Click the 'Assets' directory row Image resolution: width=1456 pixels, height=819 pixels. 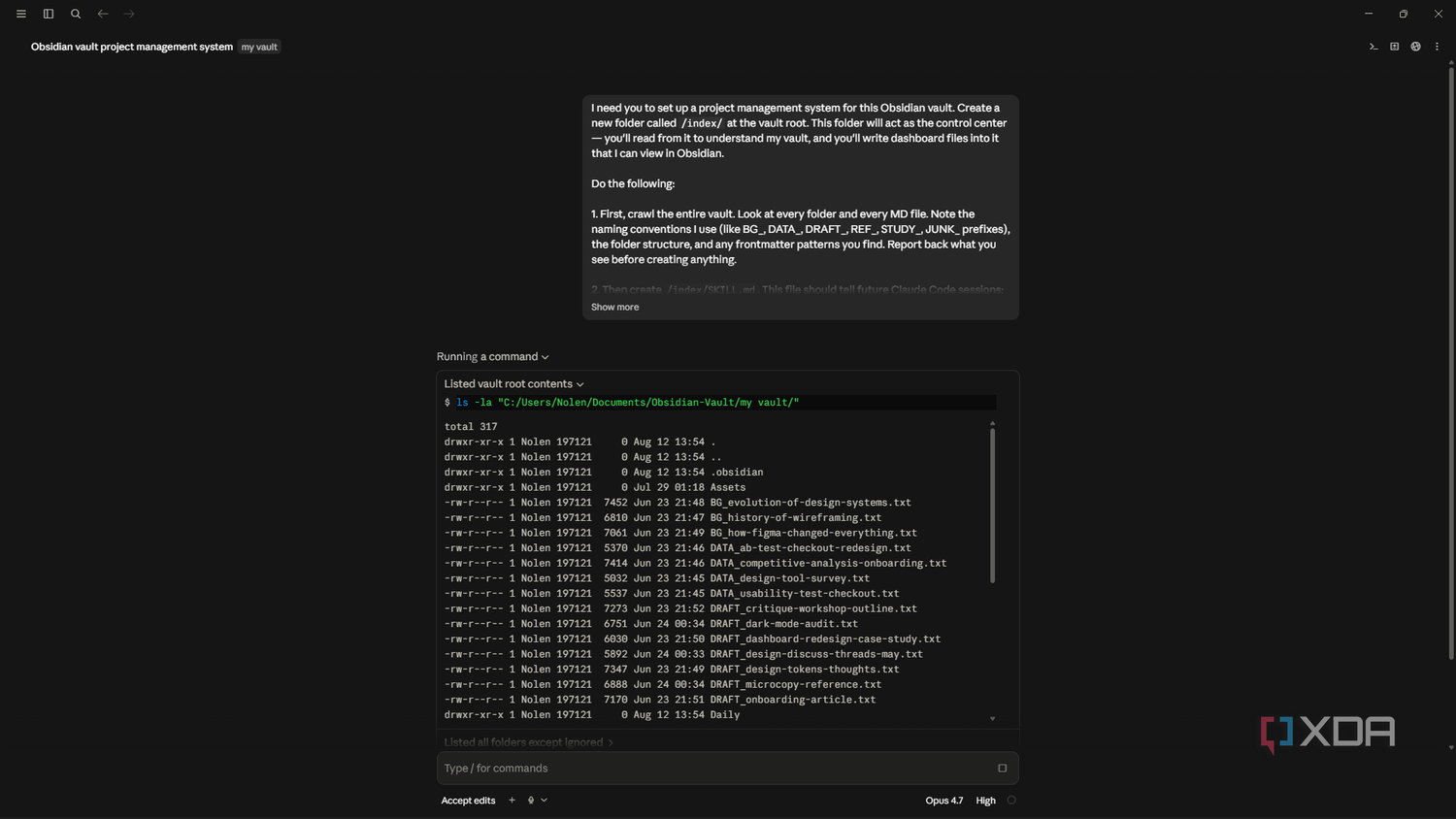pyautogui.click(x=595, y=488)
